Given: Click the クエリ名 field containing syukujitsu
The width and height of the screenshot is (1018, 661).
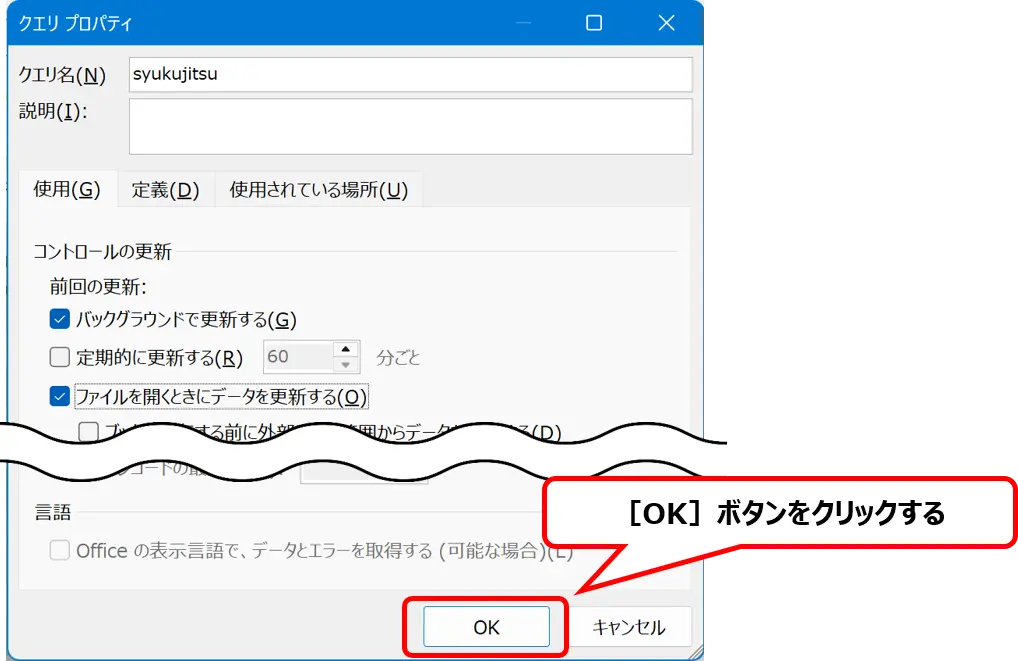Looking at the screenshot, I should (x=410, y=74).
